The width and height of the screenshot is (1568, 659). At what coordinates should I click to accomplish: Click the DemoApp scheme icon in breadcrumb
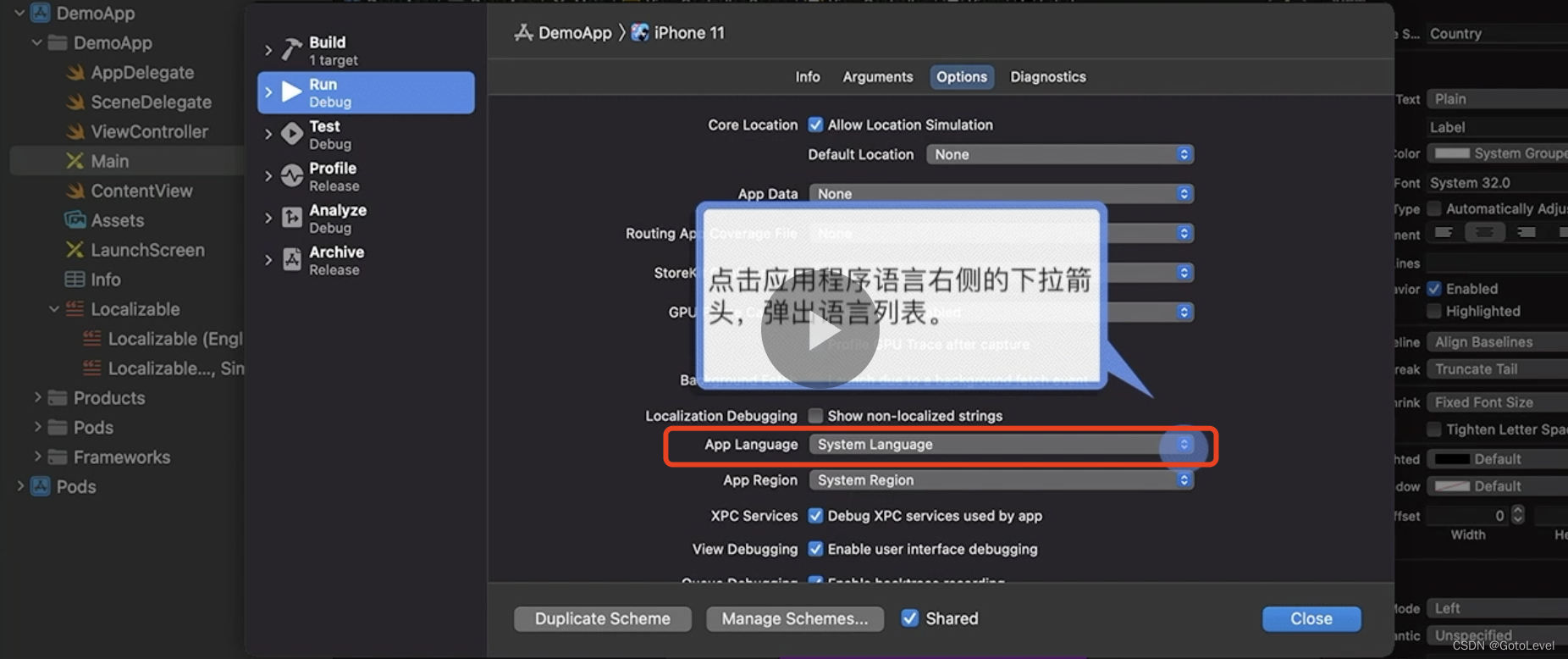point(524,33)
